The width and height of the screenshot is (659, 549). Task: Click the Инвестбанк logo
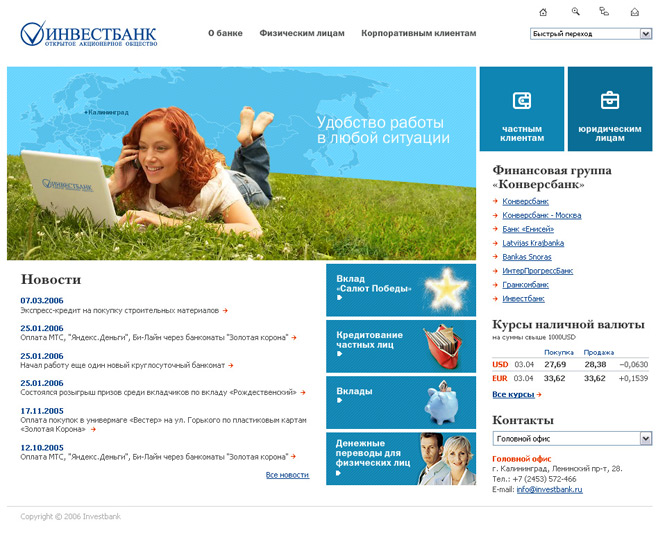pyautogui.click(x=88, y=35)
